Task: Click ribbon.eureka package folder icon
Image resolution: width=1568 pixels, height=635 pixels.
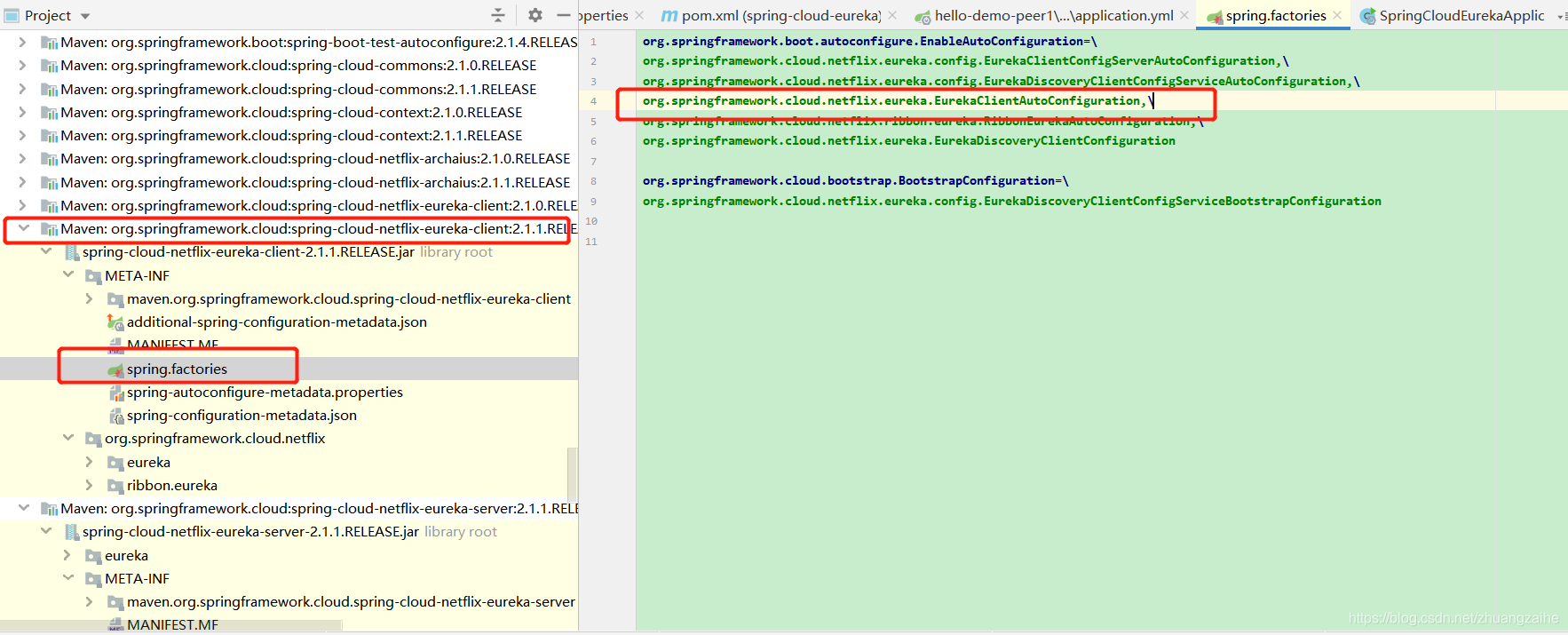Action: (115, 486)
